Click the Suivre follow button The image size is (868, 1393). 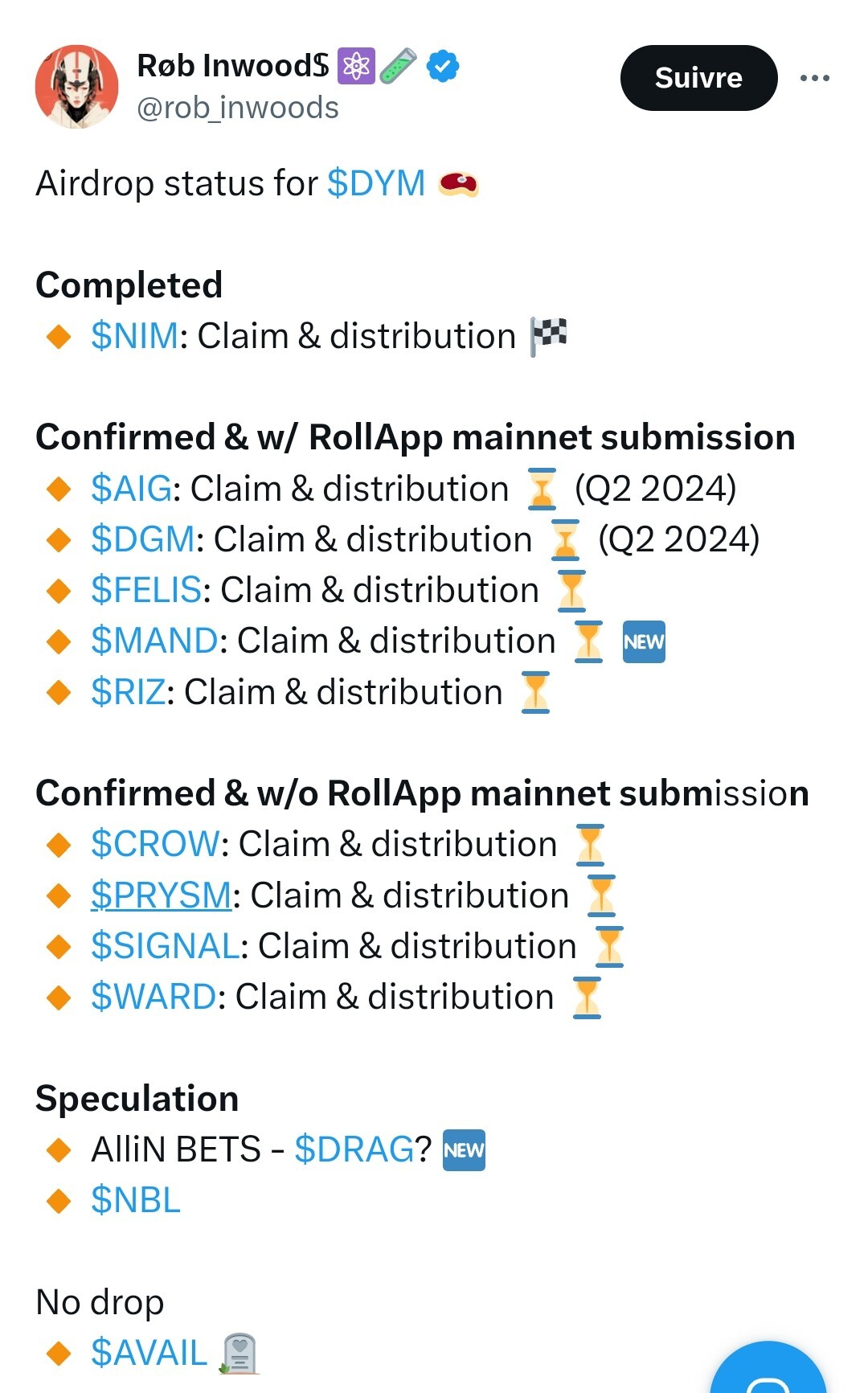coord(698,78)
